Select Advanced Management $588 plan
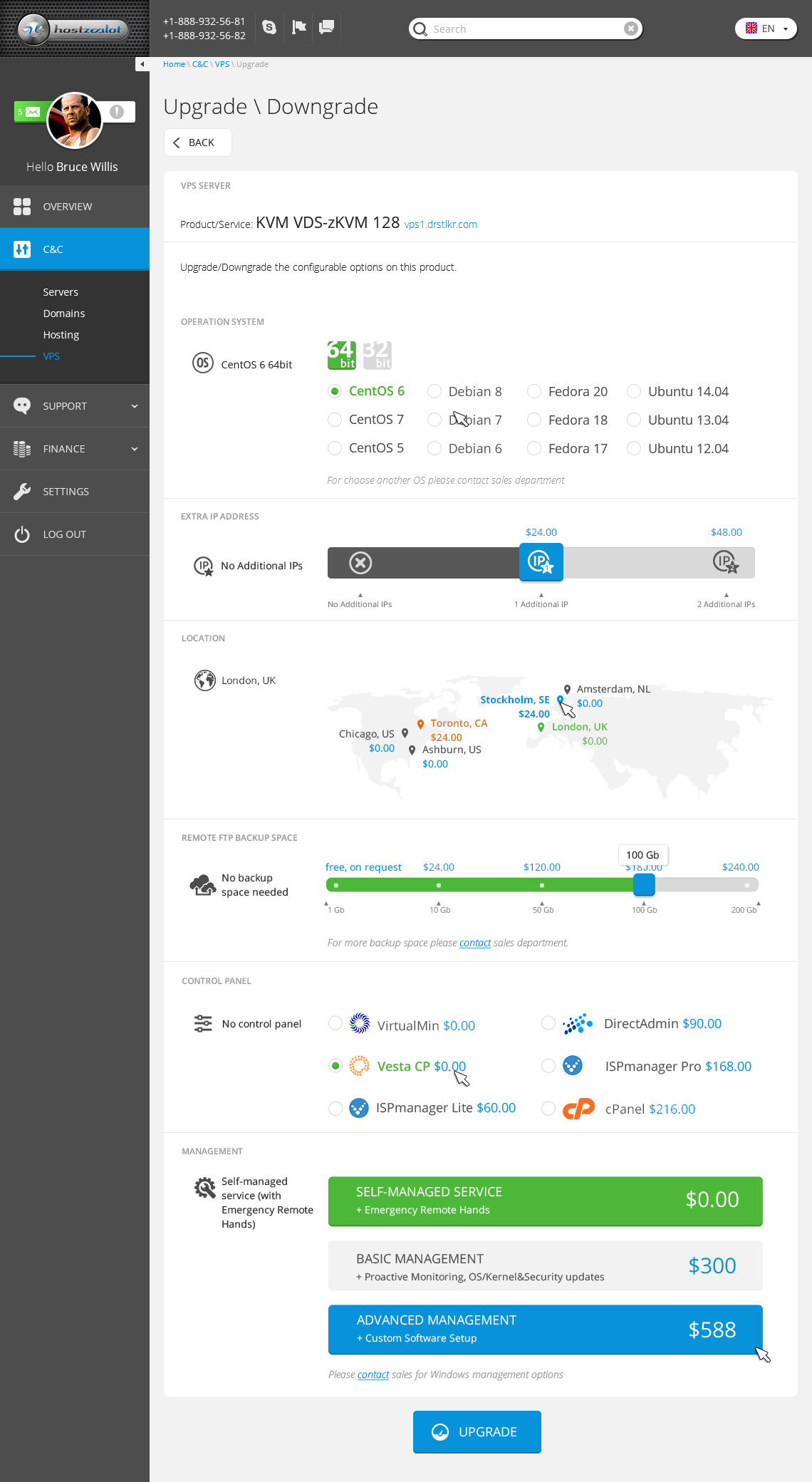Viewport: 812px width, 1482px height. pos(546,1330)
